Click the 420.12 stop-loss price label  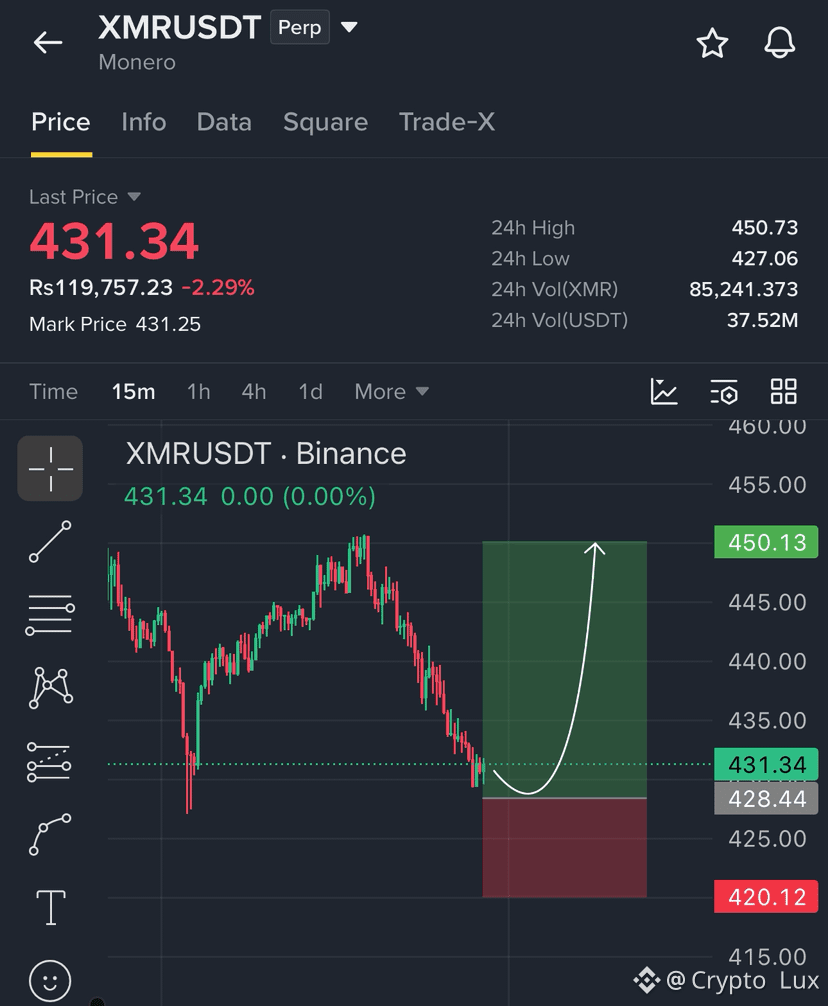[x=766, y=896]
